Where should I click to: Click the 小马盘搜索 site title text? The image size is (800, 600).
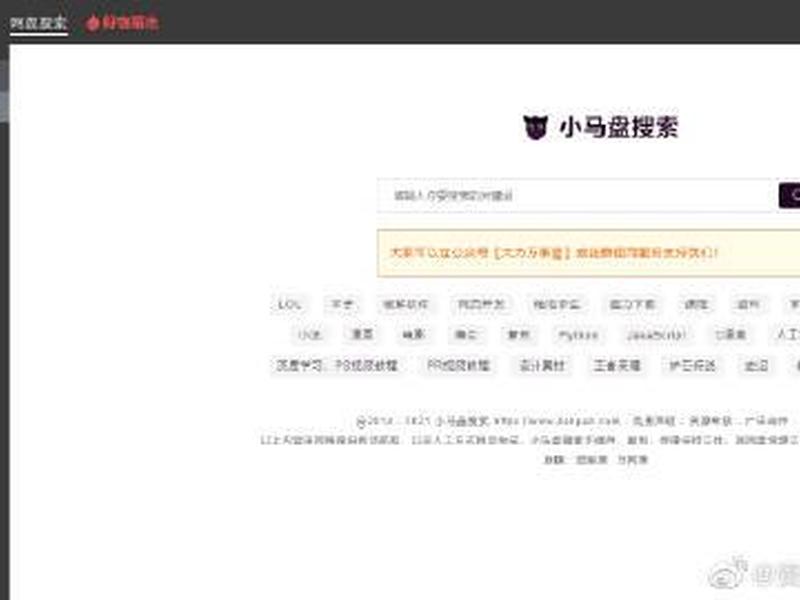(x=619, y=127)
